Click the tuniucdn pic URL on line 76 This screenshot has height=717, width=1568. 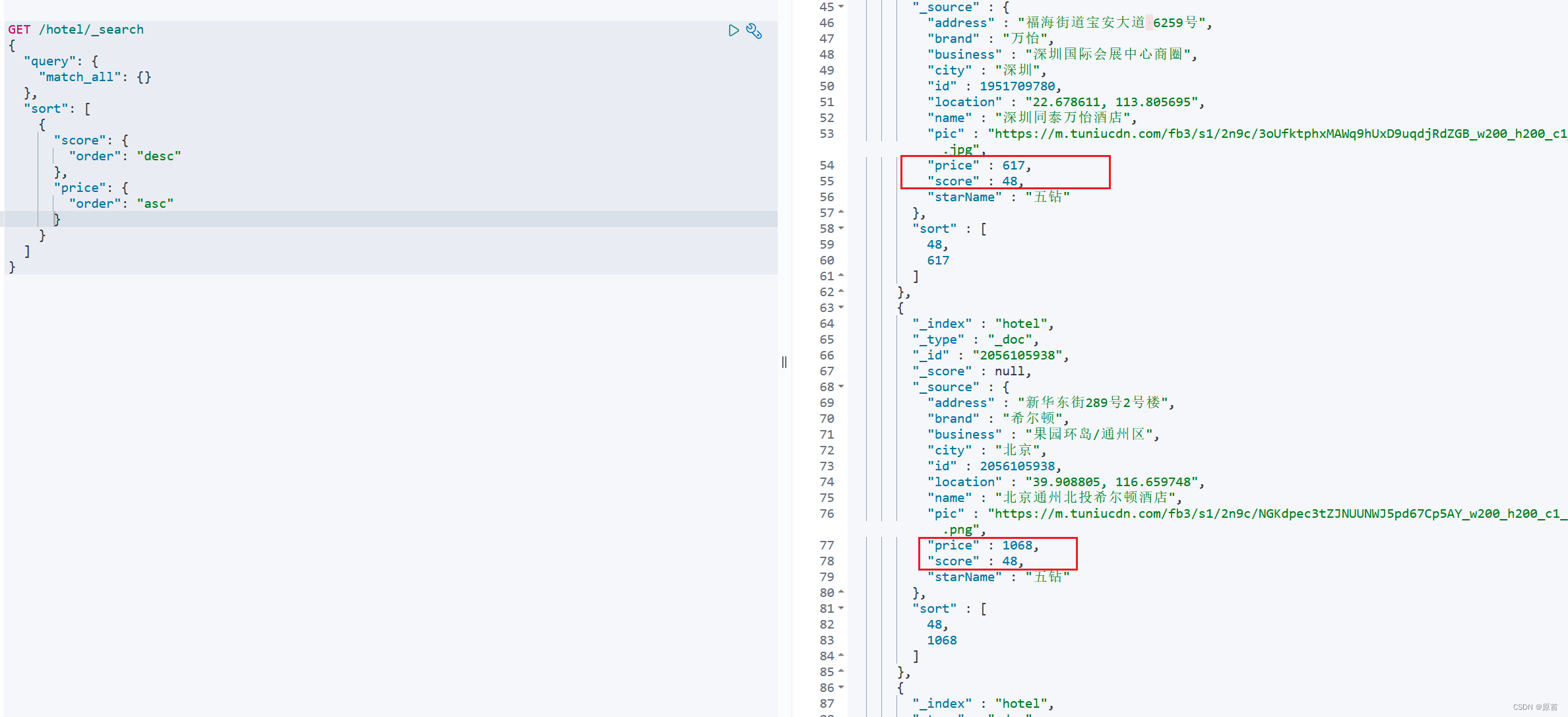pos(1277,514)
